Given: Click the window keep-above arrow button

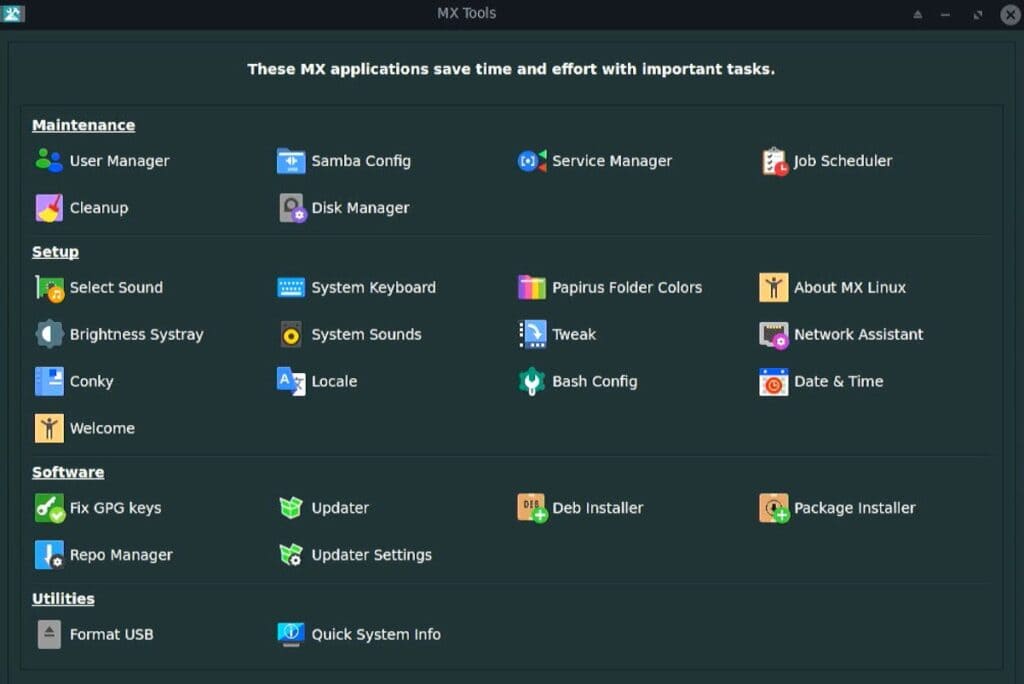Looking at the screenshot, I should coord(918,14).
